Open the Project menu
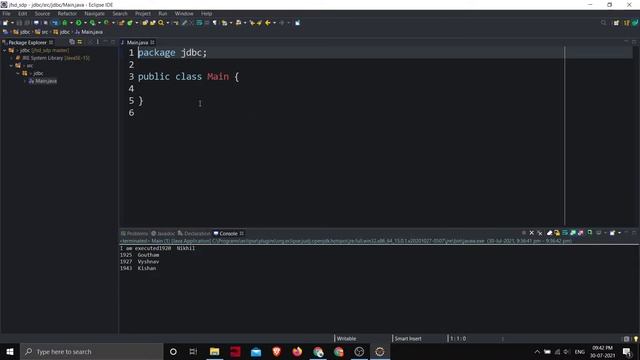 (x=143, y=13)
